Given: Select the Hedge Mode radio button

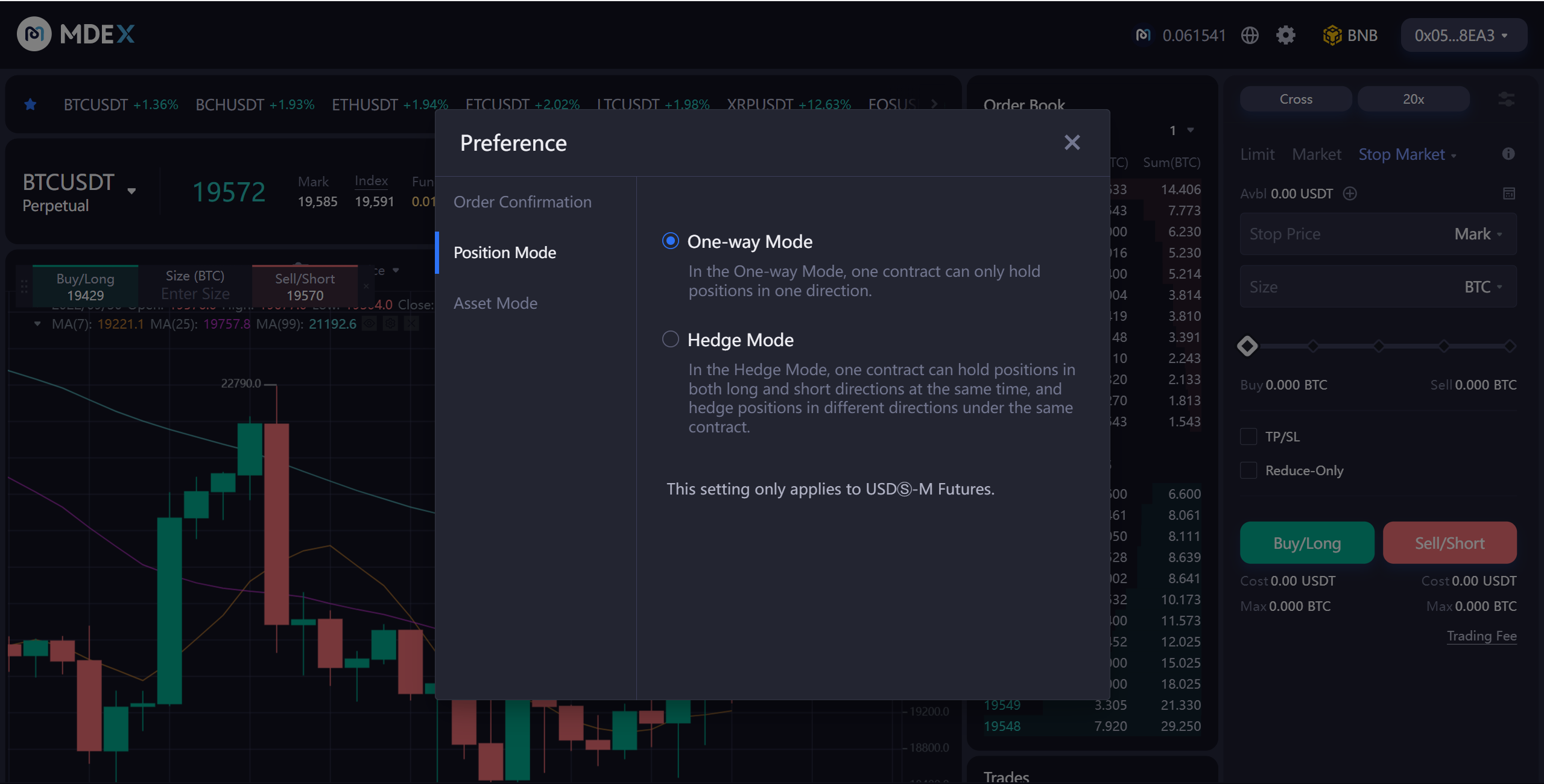Looking at the screenshot, I should [x=671, y=340].
